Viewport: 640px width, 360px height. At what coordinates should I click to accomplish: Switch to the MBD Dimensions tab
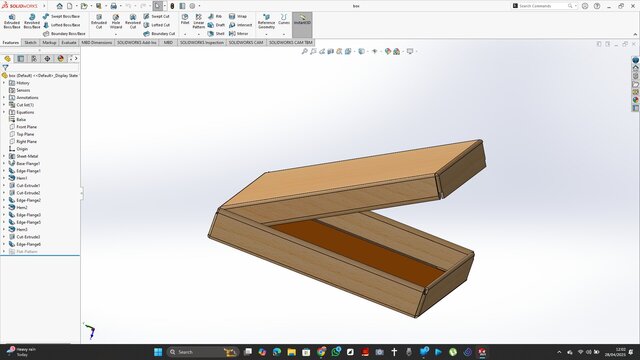[97, 42]
